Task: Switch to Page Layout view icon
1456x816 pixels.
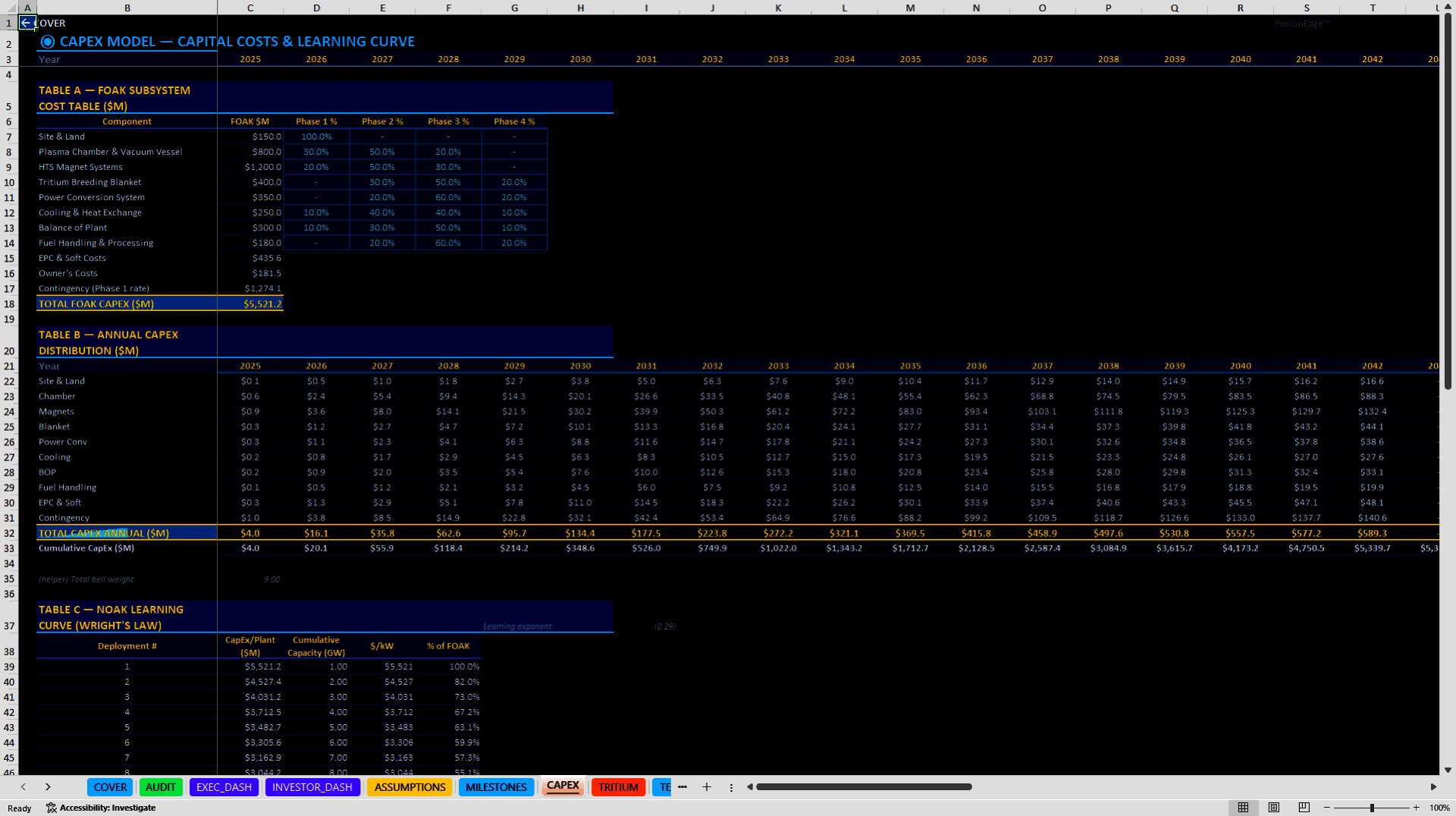Action: pos(1273,808)
